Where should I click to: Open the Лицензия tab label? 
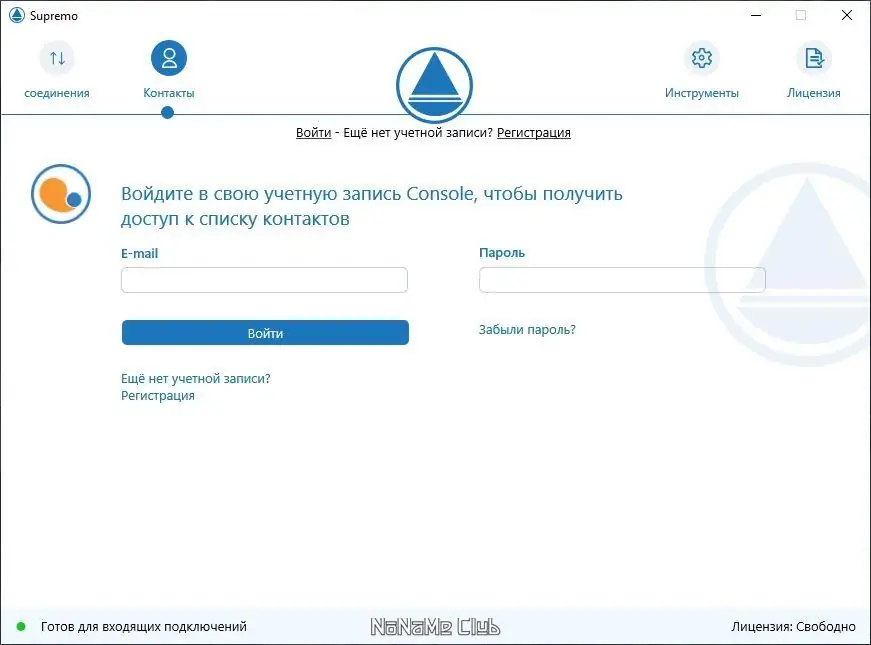[814, 93]
